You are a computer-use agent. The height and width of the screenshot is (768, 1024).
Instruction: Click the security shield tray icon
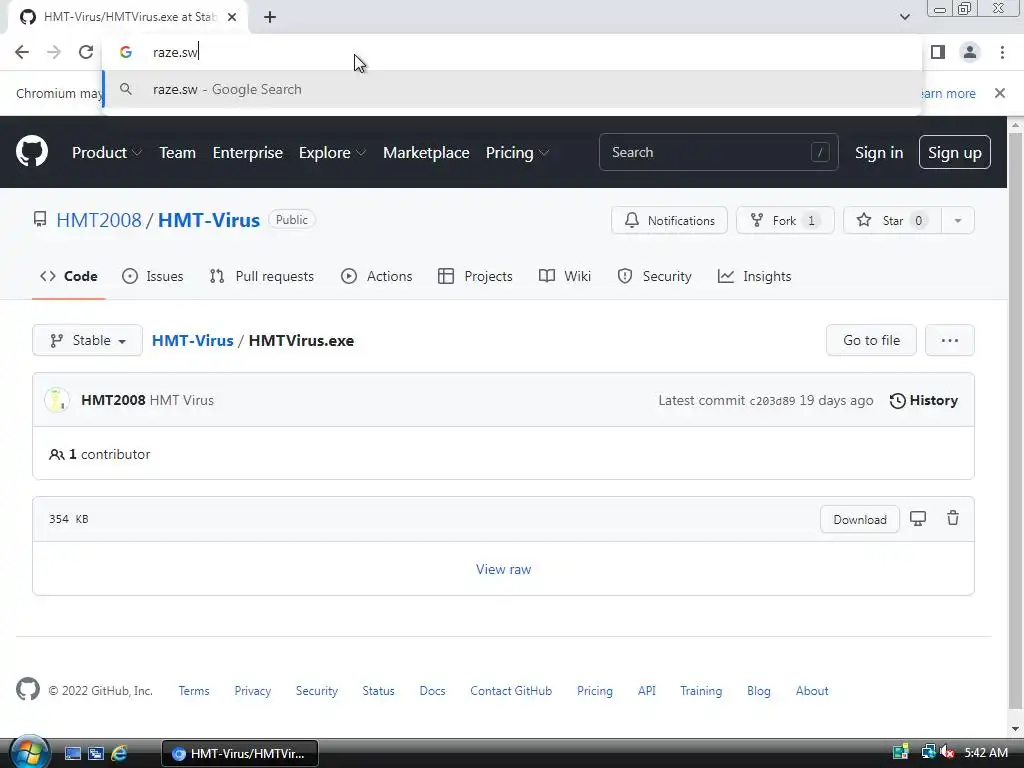[901, 753]
